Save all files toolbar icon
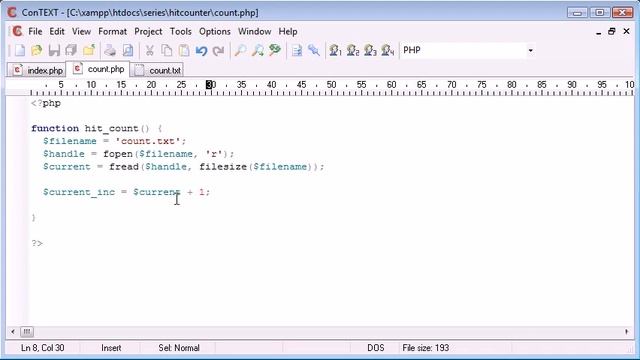This screenshot has height=360, width=640. (71, 51)
